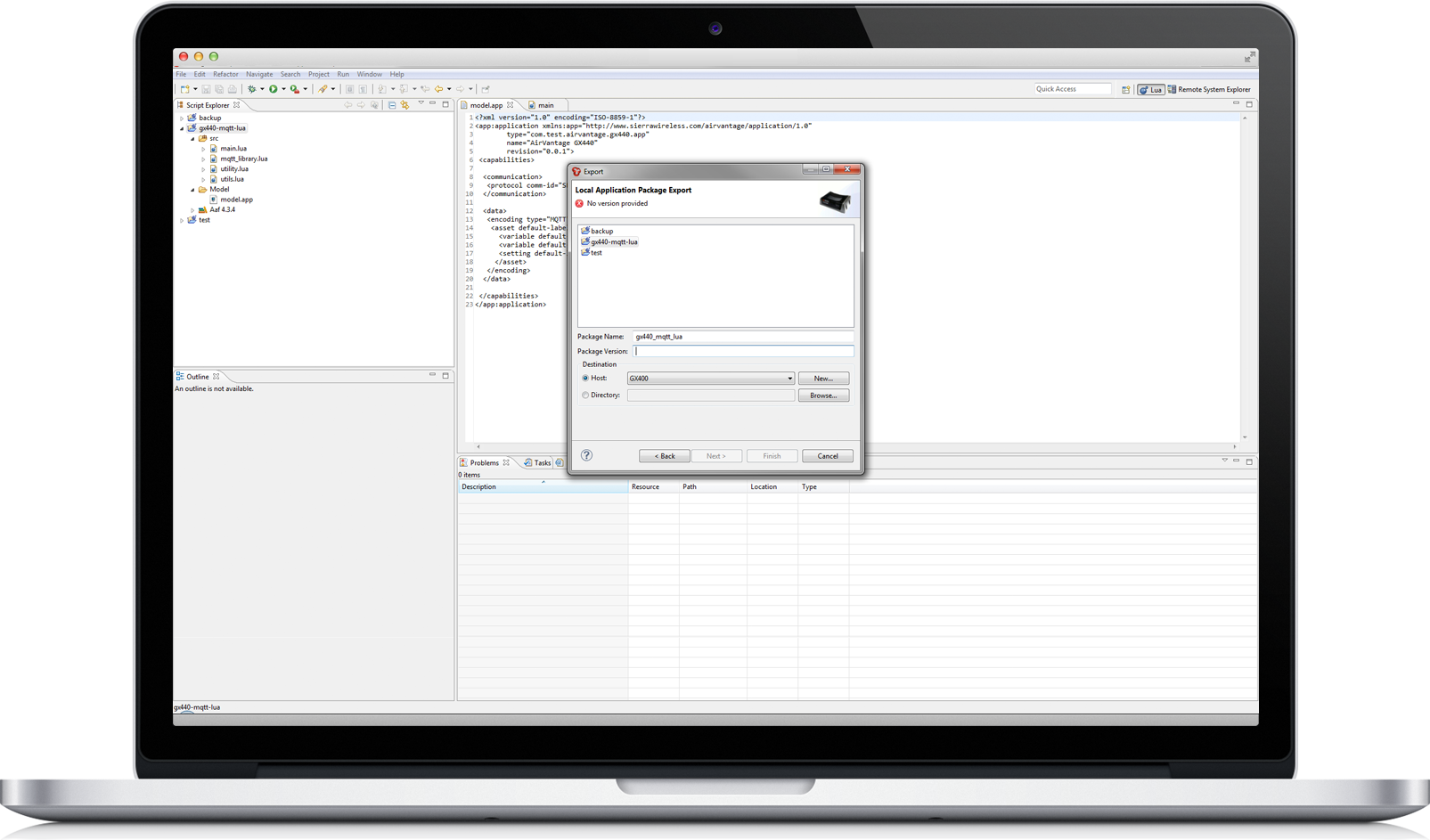Image resolution: width=1430 pixels, height=840 pixels.
Task: Select the Directory radio button
Action: 585,396
